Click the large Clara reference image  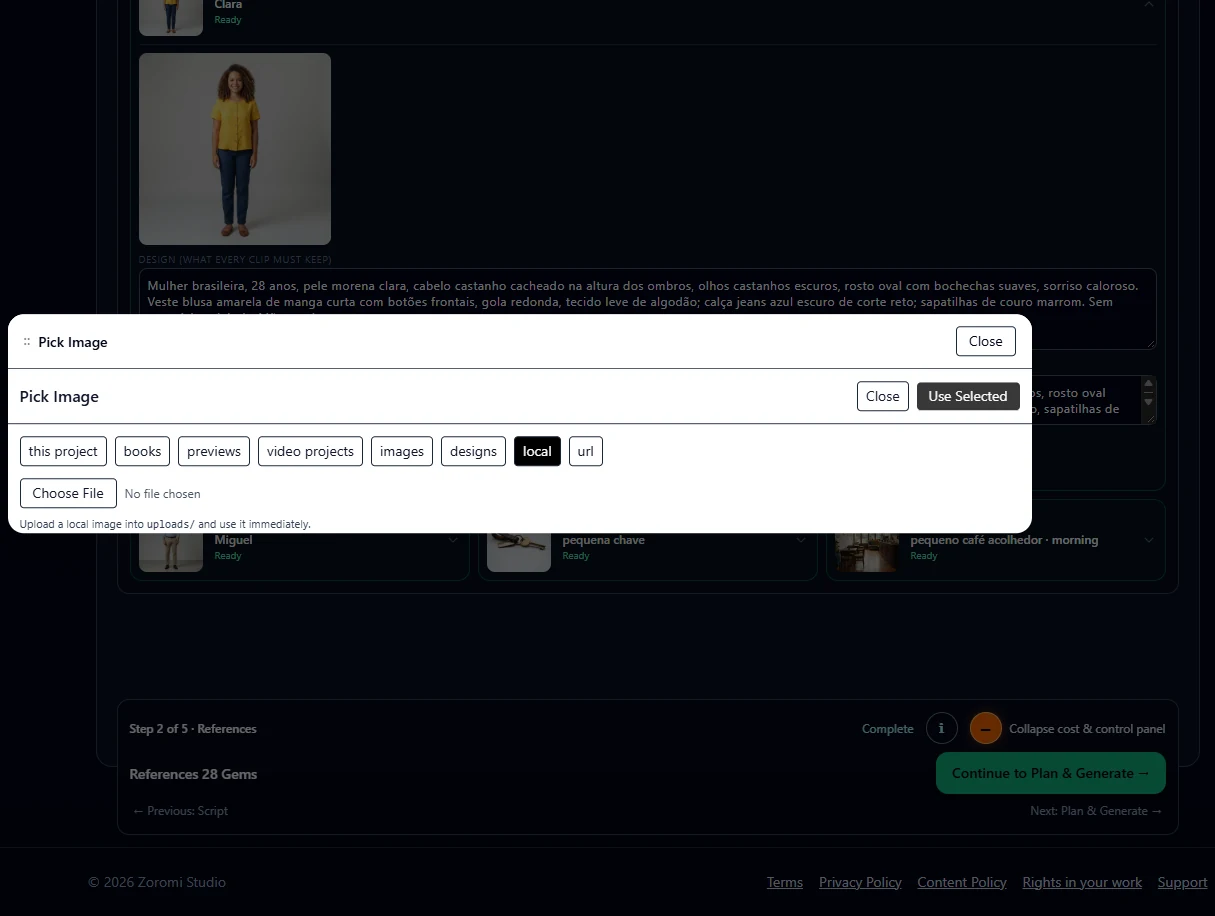coord(235,149)
